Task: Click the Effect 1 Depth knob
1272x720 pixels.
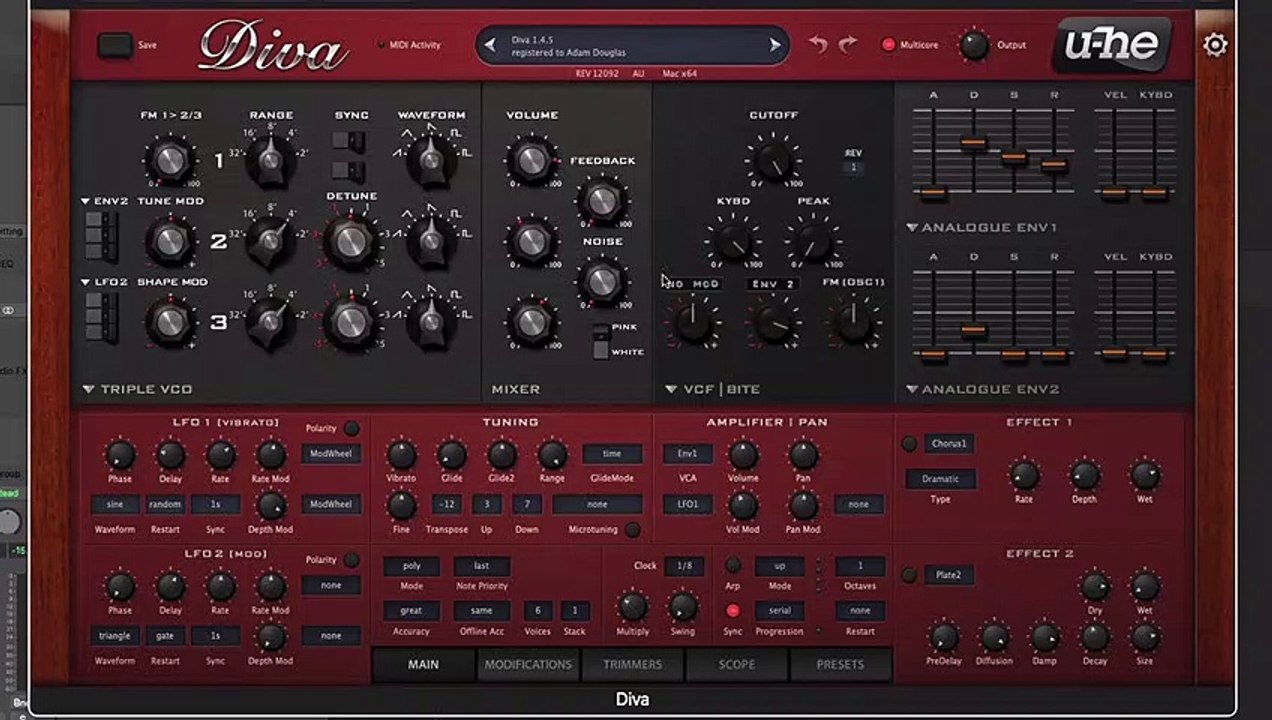Action: click(x=1085, y=475)
